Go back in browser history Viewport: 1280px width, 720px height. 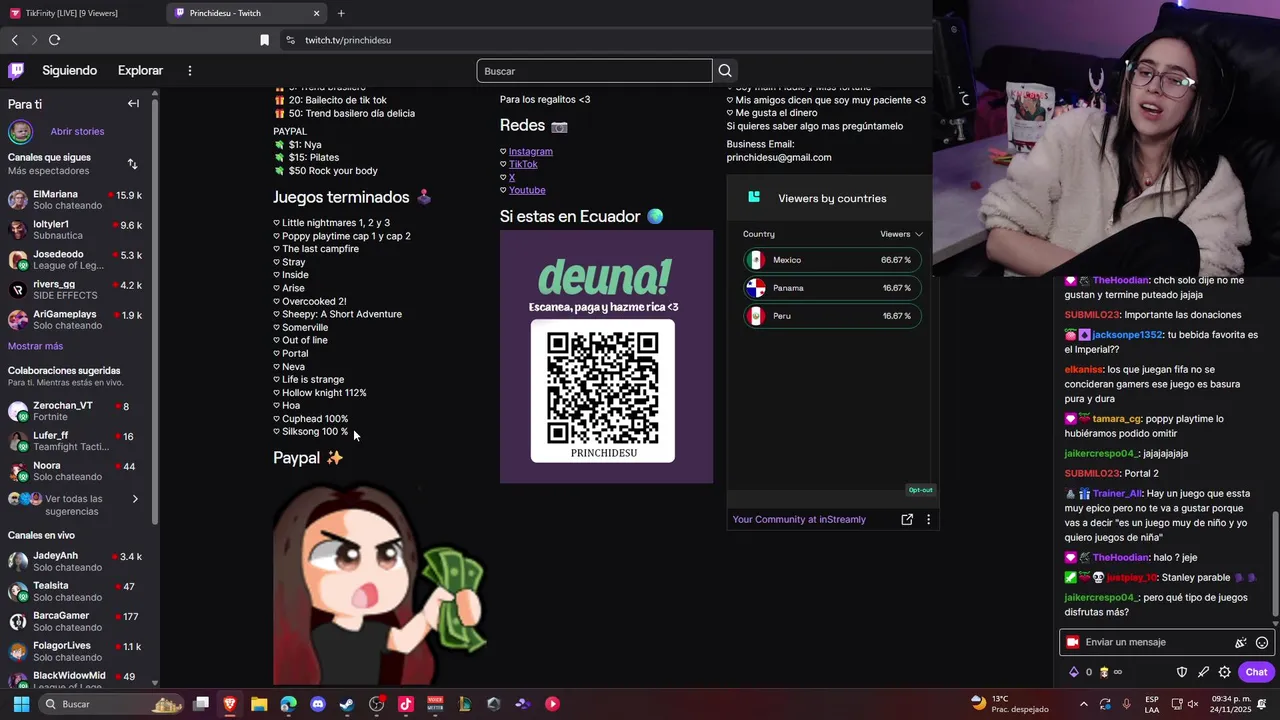15,40
